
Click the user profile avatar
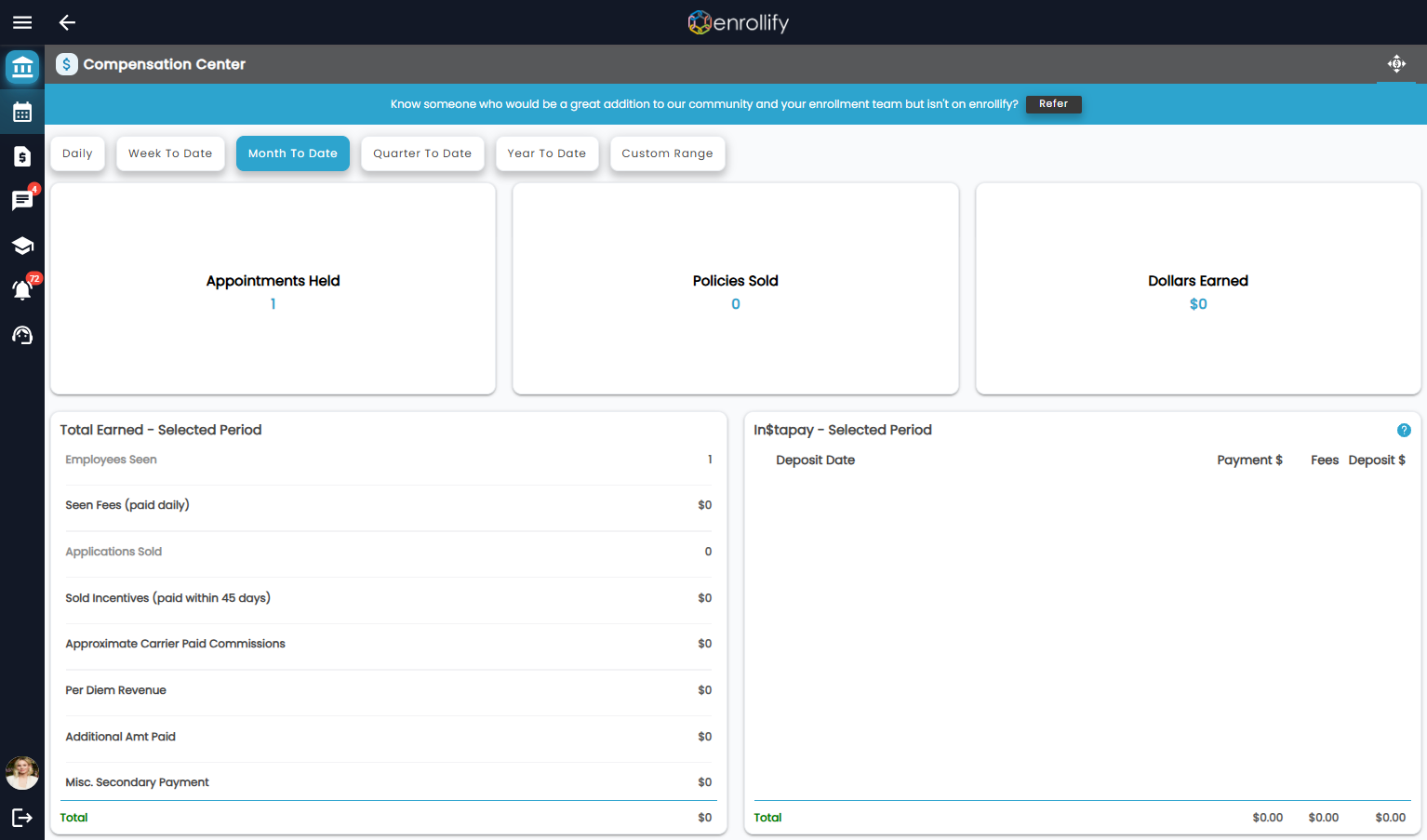pyautogui.click(x=22, y=773)
